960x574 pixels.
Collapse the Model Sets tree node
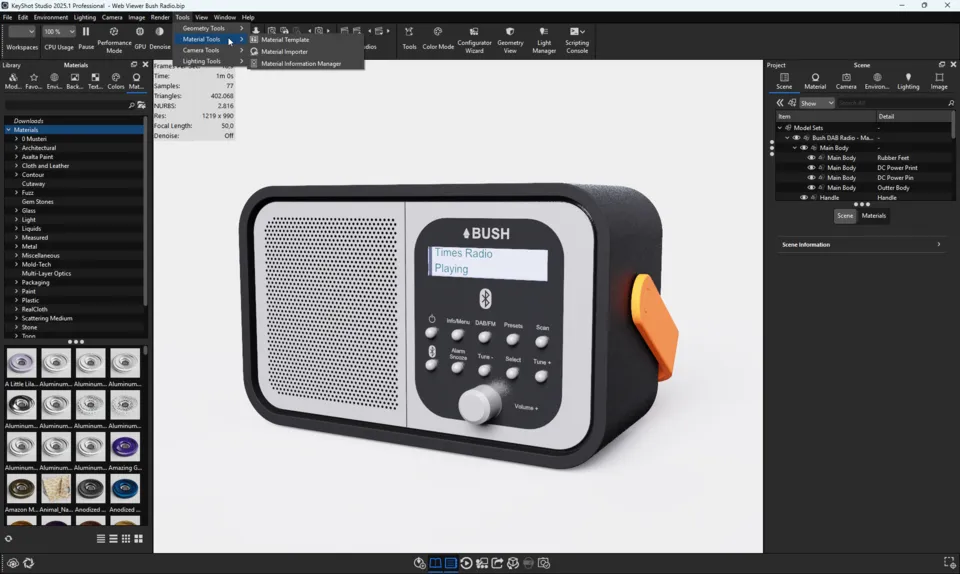click(x=780, y=128)
